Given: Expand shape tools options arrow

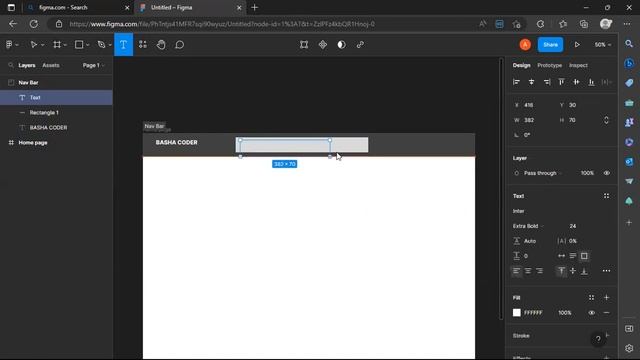Looking at the screenshot, I should (x=87, y=45).
